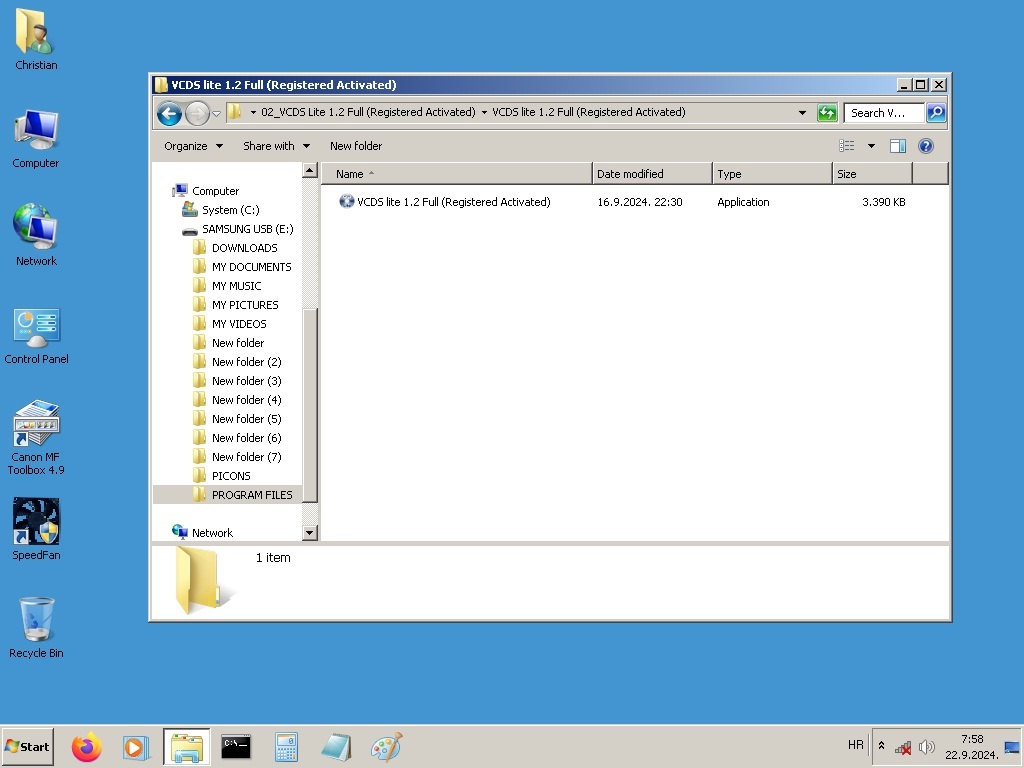Open the More view options arrow

pos(871,146)
